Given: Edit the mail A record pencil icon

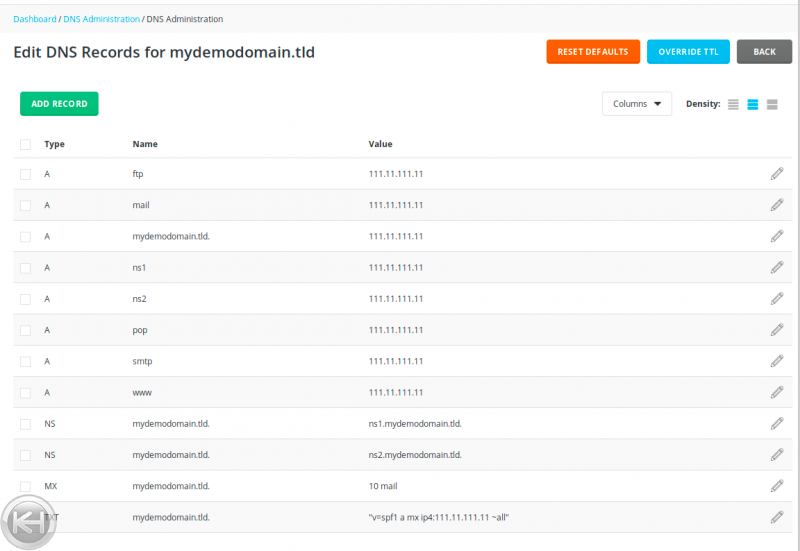Looking at the screenshot, I should (777, 205).
